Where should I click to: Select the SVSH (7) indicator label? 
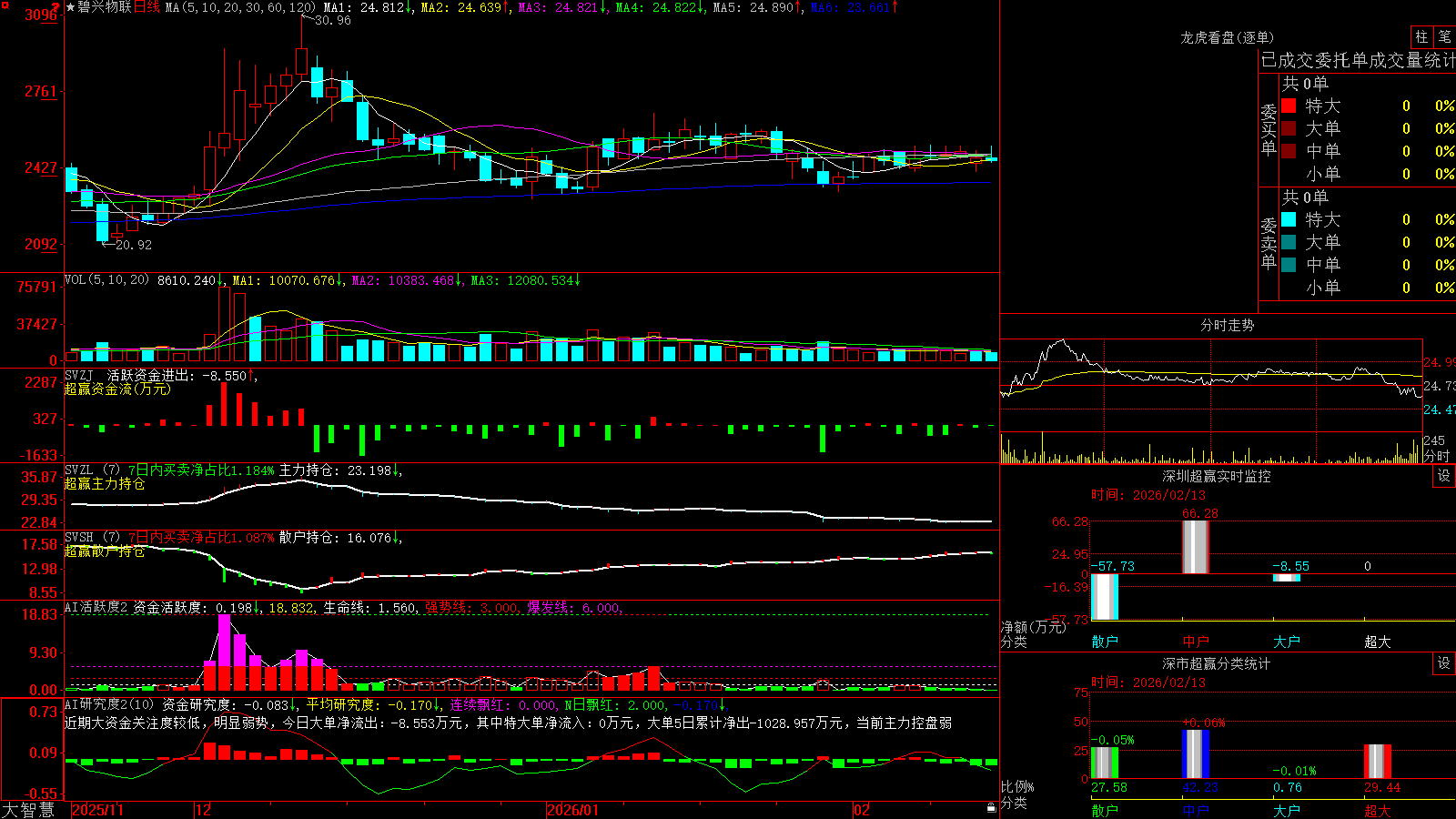pyautogui.click(x=92, y=538)
